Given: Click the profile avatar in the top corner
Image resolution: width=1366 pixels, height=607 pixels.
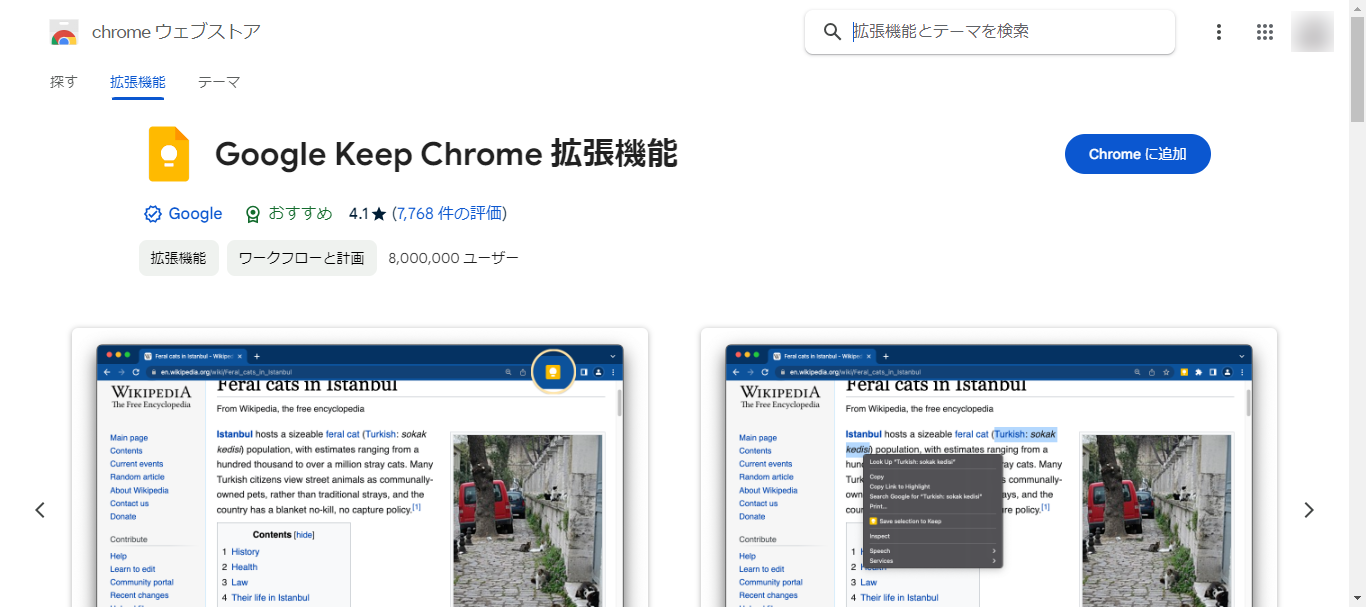Looking at the screenshot, I should pyautogui.click(x=1312, y=31).
